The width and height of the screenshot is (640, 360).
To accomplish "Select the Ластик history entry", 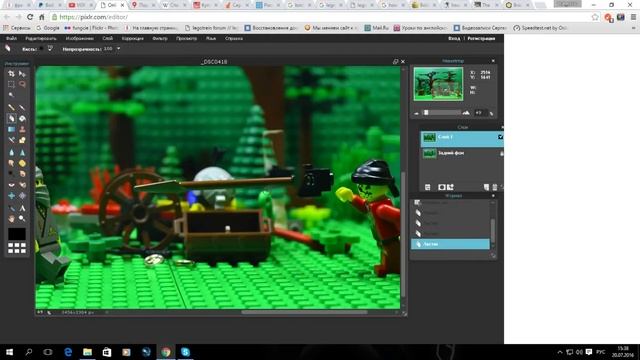I will point(450,244).
